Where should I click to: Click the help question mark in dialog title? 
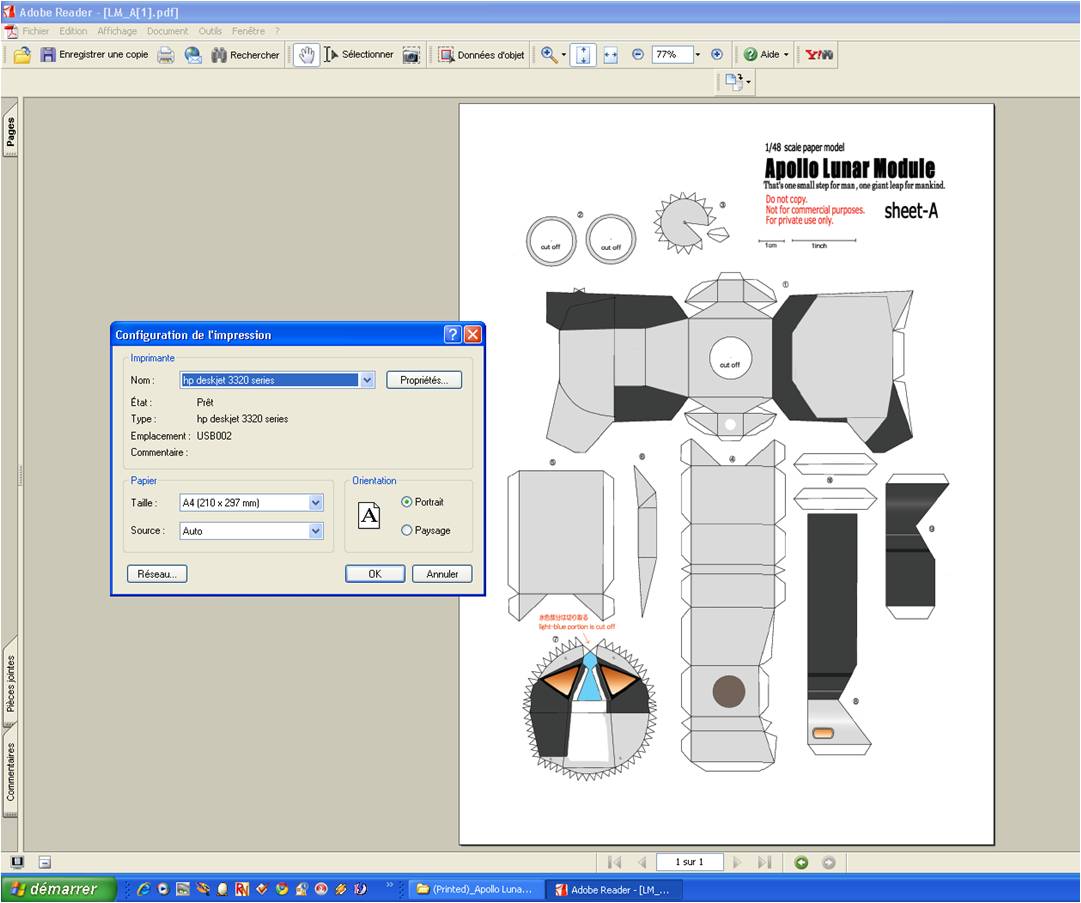(x=453, y=334)
